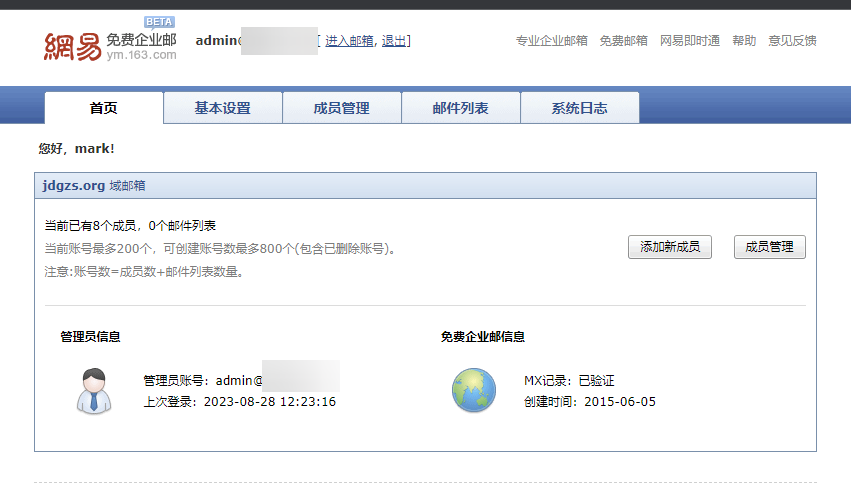The height and width of the screenshot is (486, 851).
Task: Click the 管理员信息 heading
Action: [90, 337]
